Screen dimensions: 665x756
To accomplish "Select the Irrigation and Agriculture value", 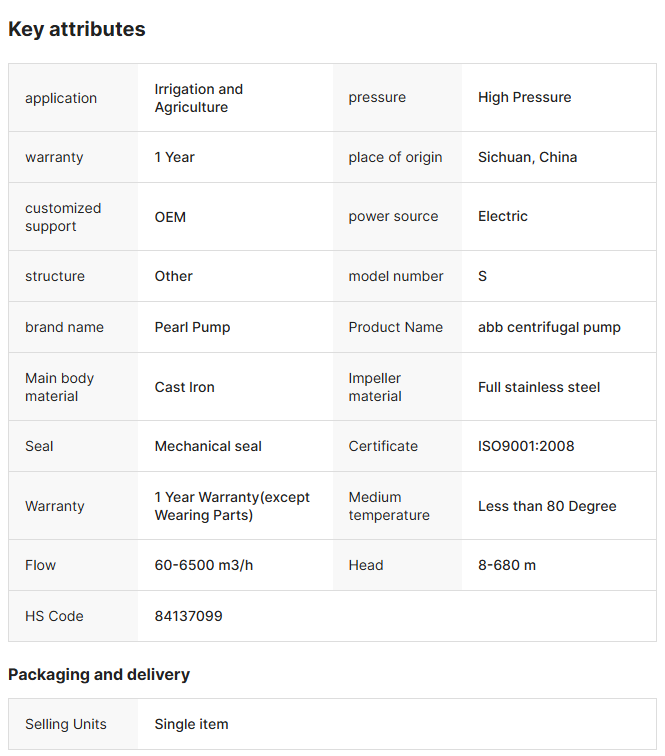I will [198, 98].
